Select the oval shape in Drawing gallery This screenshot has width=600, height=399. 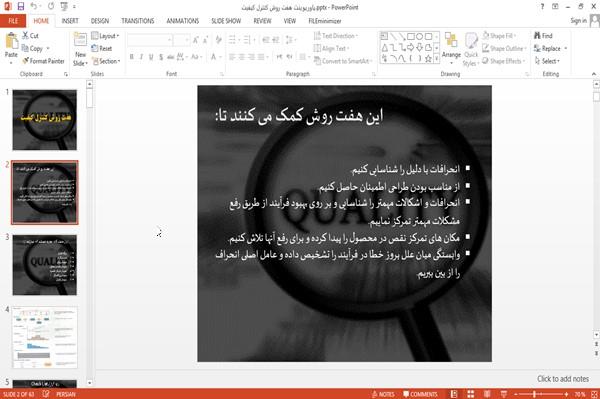coord(420,36)
